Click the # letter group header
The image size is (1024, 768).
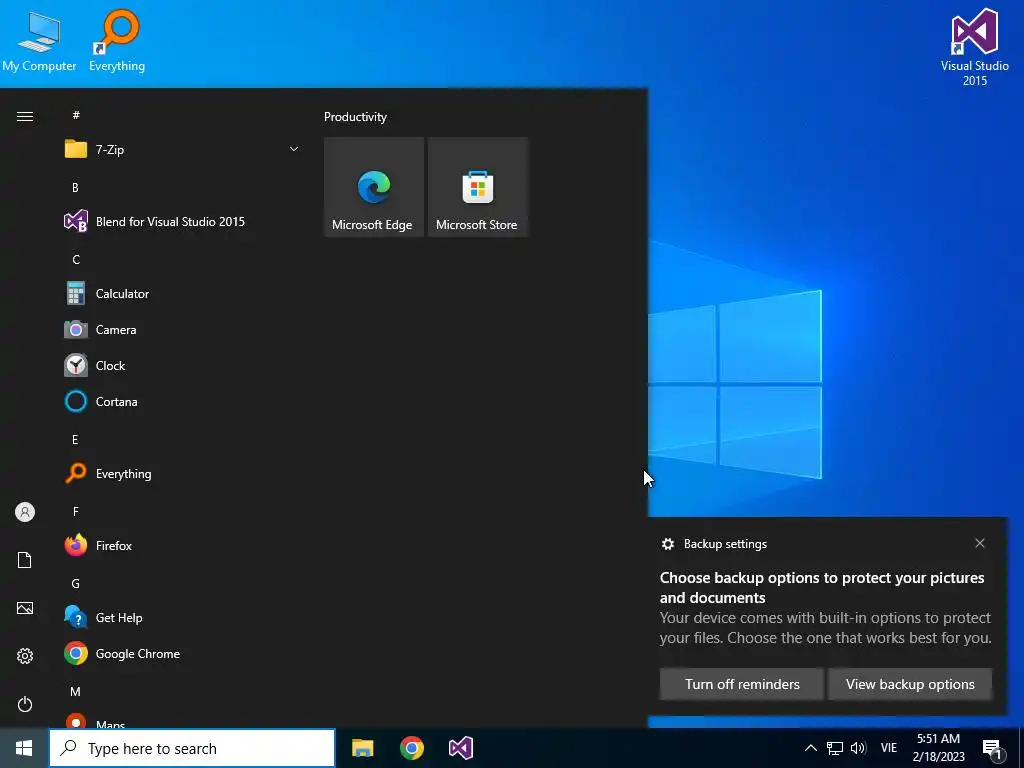(x=76, y=115)
